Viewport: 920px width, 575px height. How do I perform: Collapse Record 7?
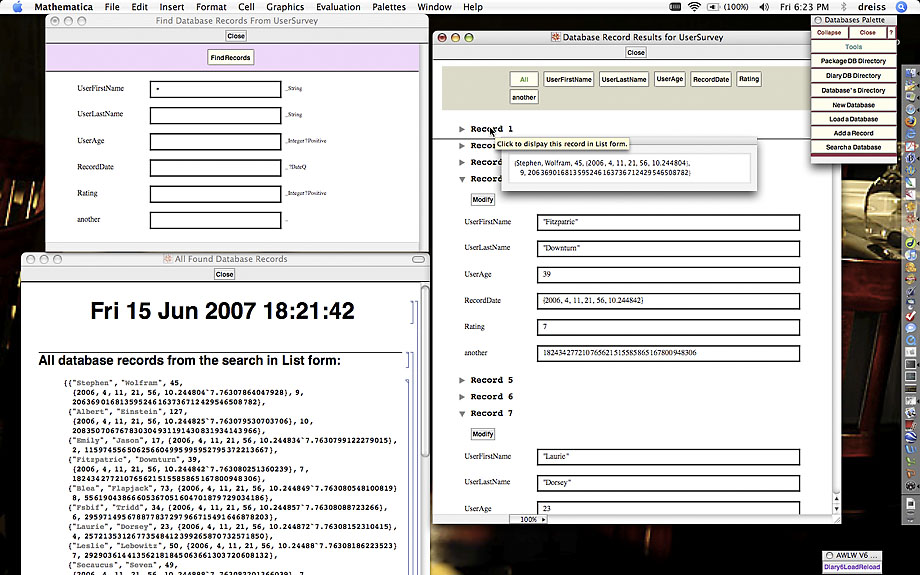pyautogui.click(x=462, y=413)
